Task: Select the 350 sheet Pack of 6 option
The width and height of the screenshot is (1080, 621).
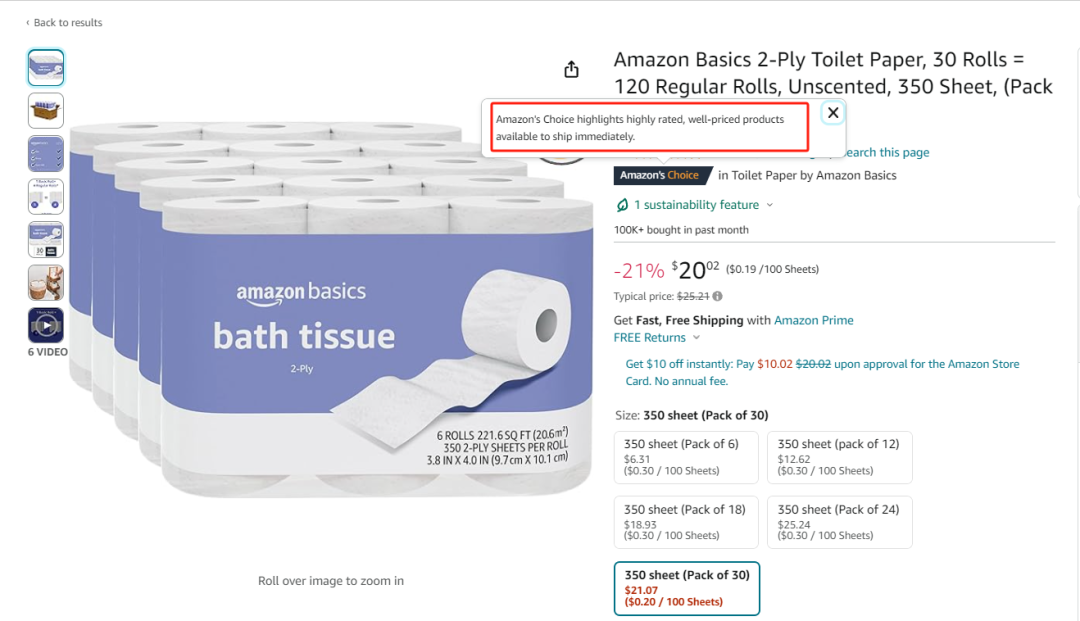Action: tap(686, 457)
